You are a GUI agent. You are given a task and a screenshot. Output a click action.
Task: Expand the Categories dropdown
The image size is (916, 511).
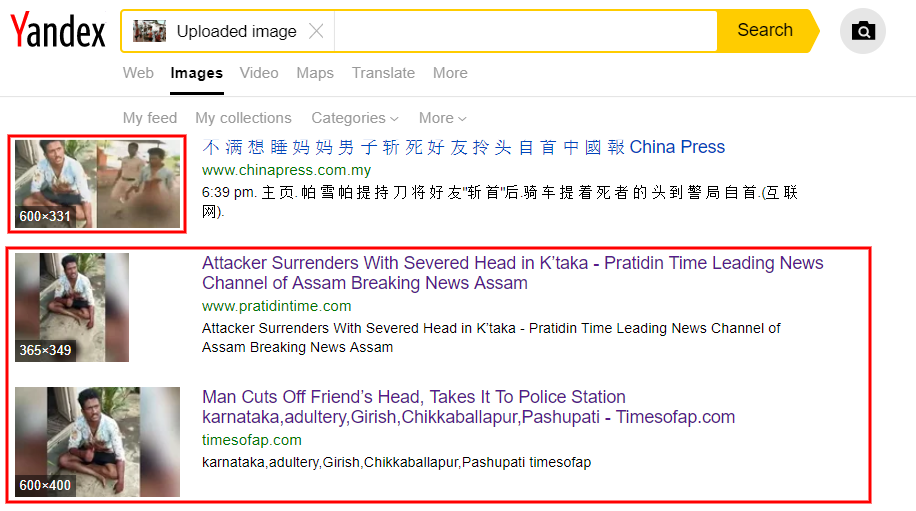(x=355, y=118)
